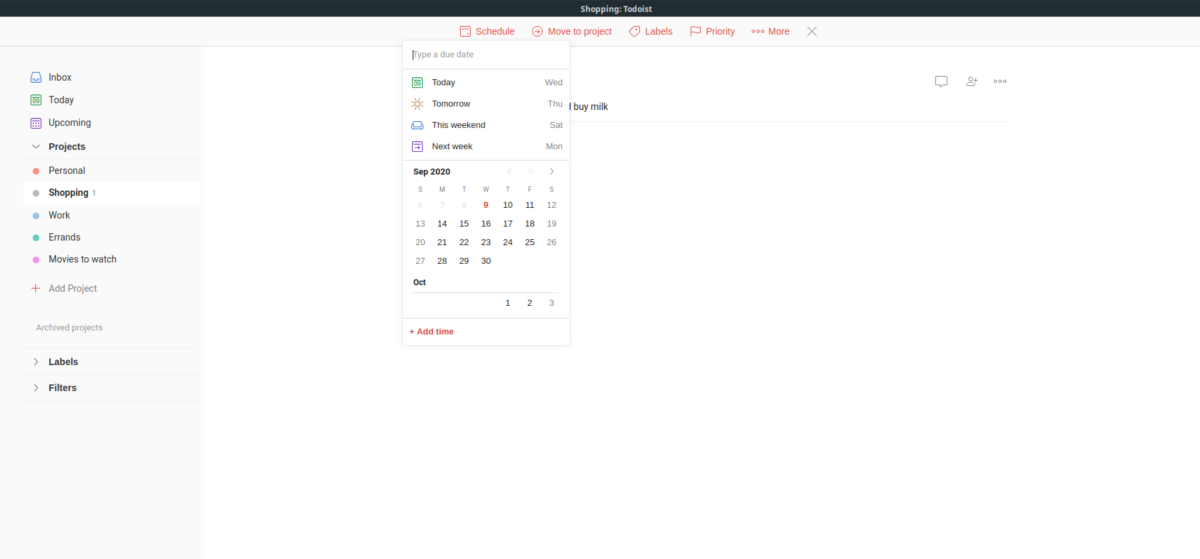Click the Labels section heading text
The image size is (1200, 559).
click(63, 362)
